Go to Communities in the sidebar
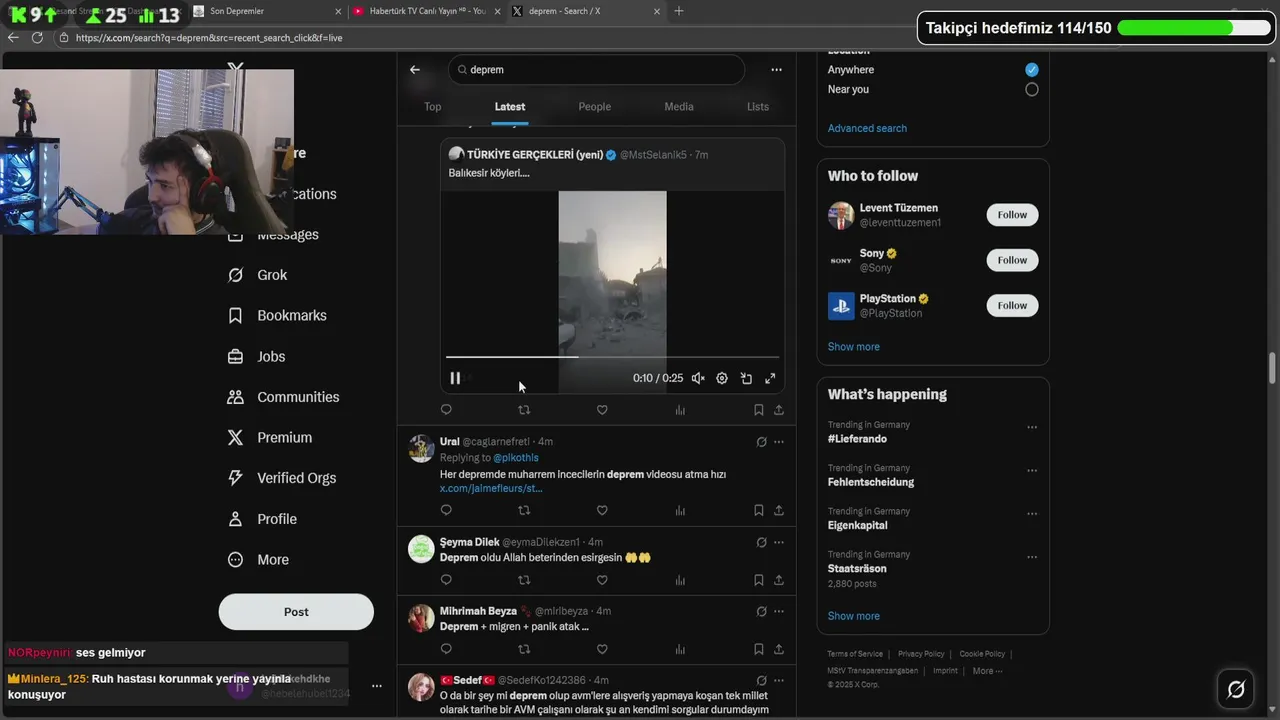 283,397
